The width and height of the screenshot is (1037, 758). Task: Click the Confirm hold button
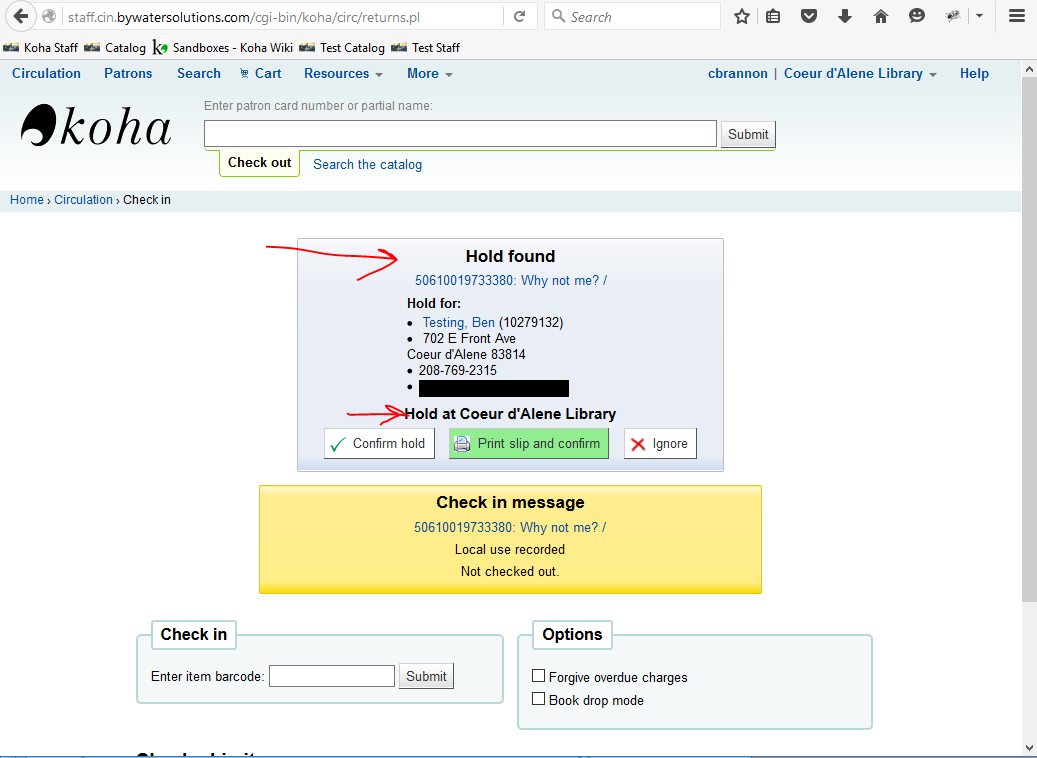click(379, 443)
